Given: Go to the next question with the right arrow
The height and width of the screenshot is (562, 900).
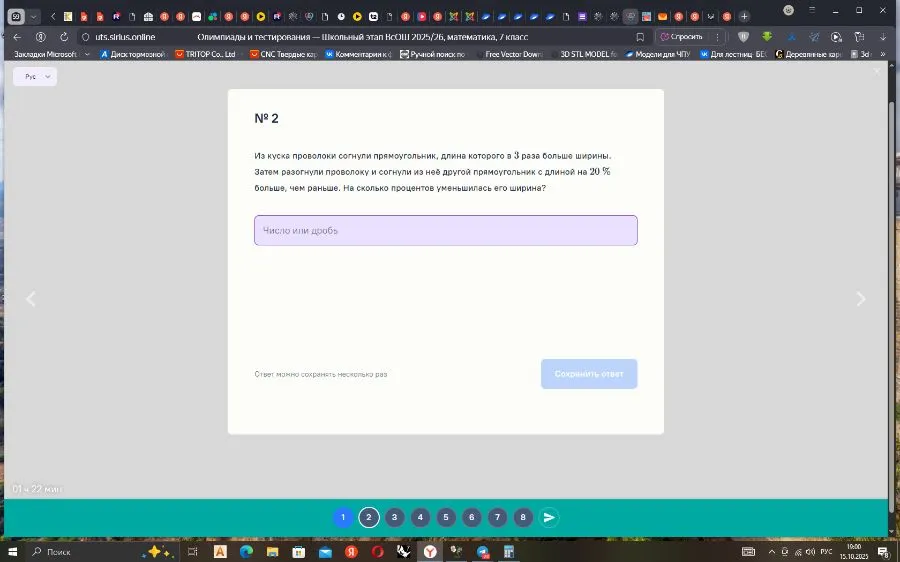Looking at the screenshot, I should [861, 299].
